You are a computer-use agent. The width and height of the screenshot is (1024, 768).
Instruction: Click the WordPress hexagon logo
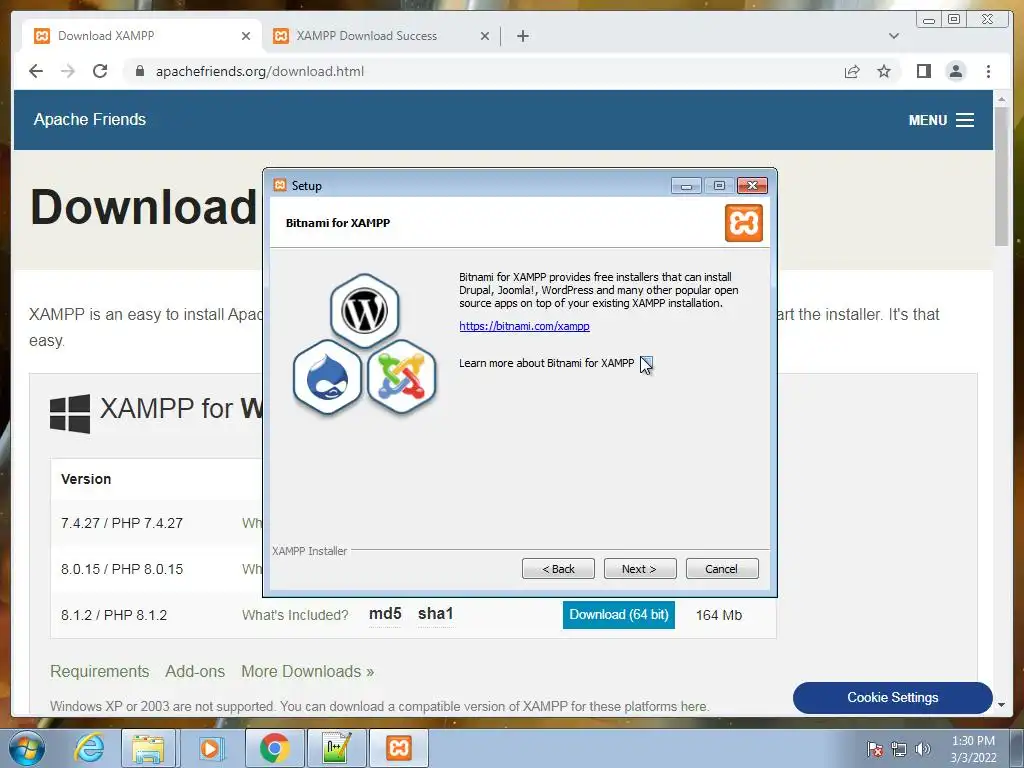[364, 310]
